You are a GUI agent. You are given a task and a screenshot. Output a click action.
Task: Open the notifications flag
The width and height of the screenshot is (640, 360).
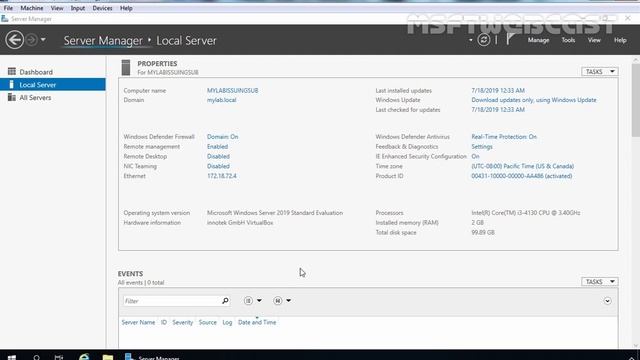tap(510, 39)
